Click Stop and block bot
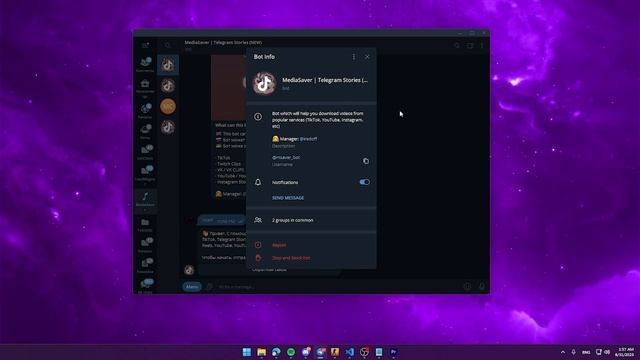640x360 pixels. 291,258
